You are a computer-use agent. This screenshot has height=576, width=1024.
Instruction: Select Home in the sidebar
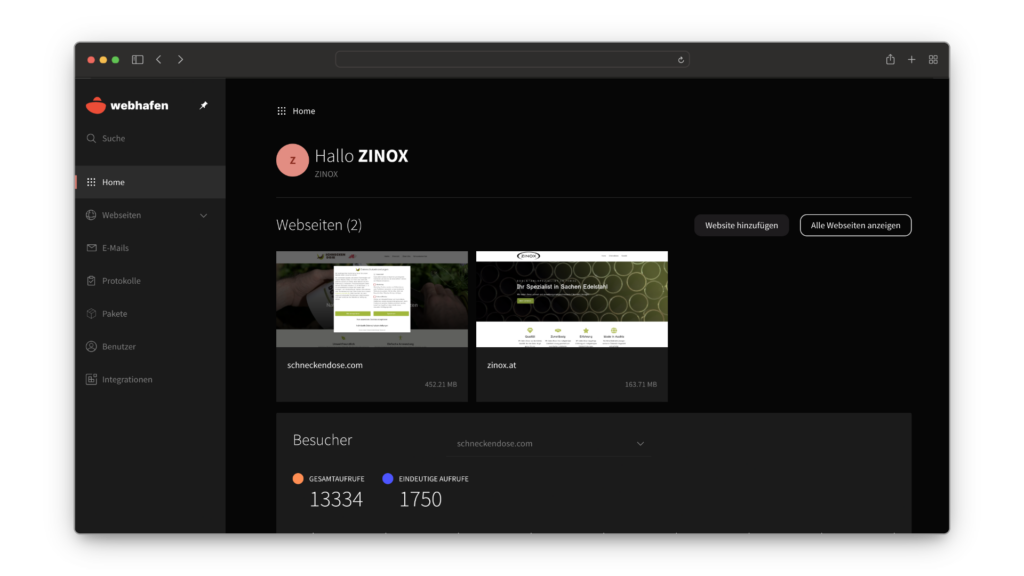tap(113, 182)
